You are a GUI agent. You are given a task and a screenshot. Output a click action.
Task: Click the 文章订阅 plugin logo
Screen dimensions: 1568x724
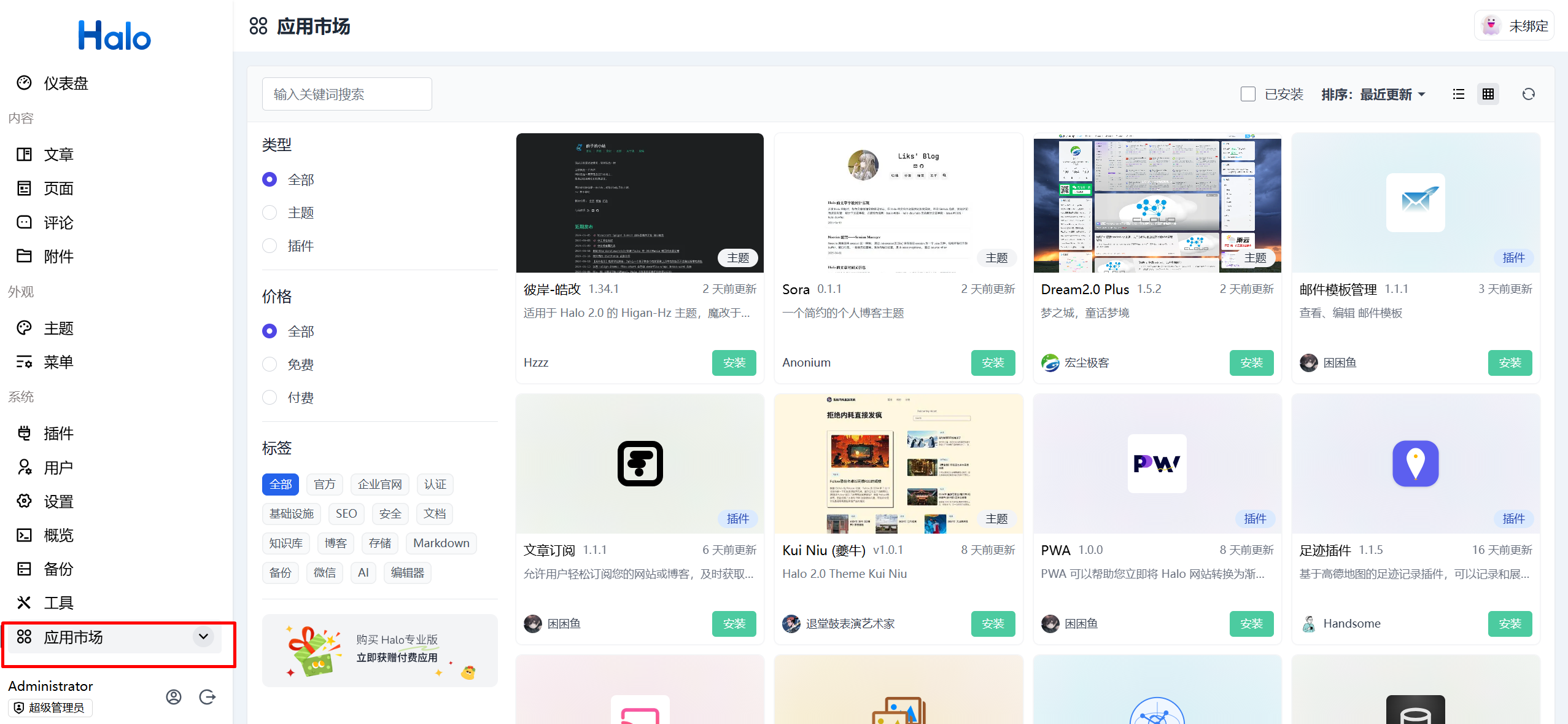(640, 463)
